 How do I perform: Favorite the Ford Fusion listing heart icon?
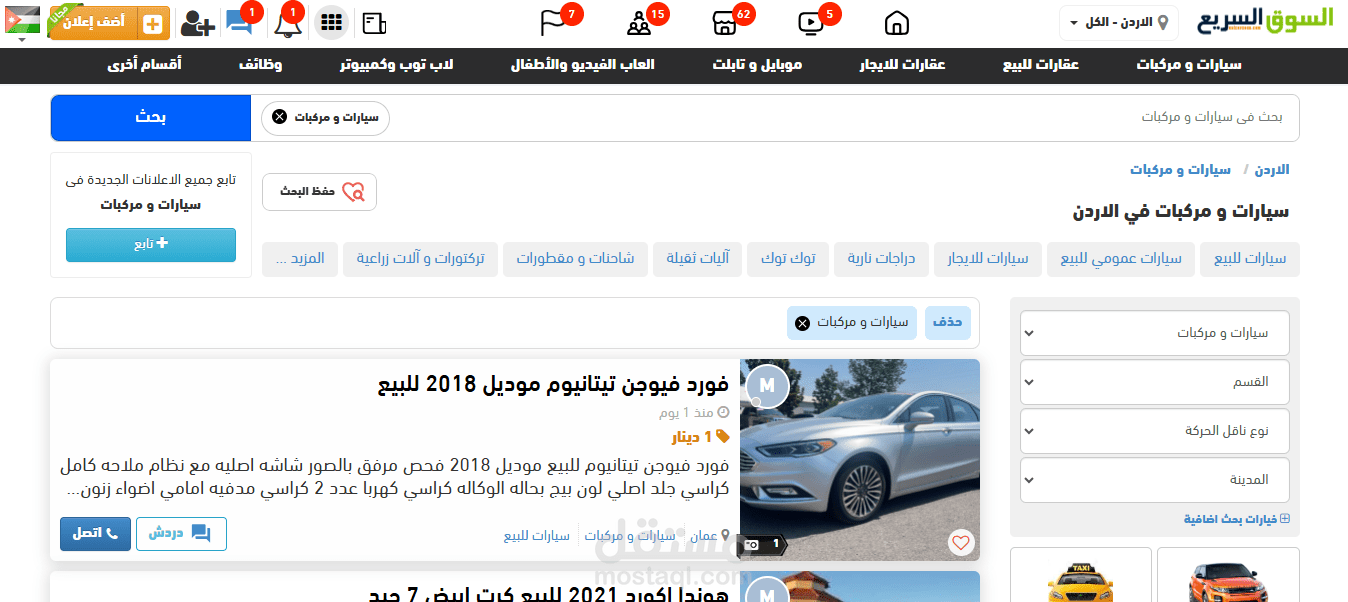[x=961, y=543]
